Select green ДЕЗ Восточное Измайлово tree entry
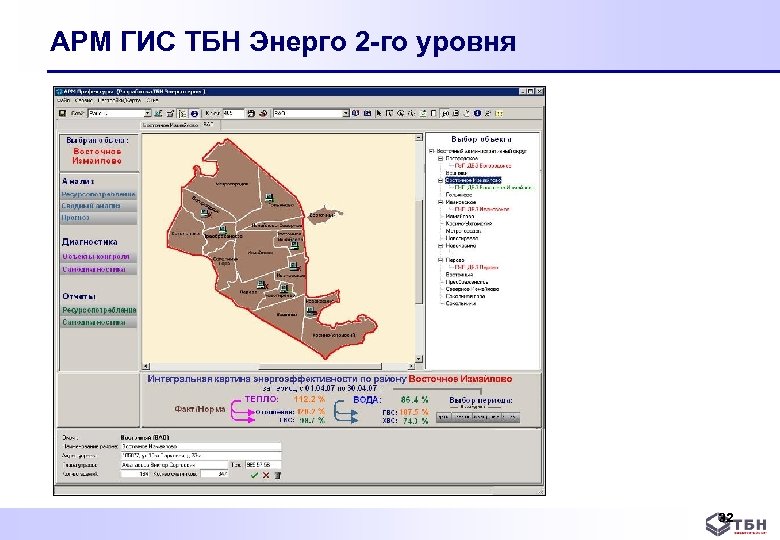Viewport: 780px width, 540px height. 492,188
